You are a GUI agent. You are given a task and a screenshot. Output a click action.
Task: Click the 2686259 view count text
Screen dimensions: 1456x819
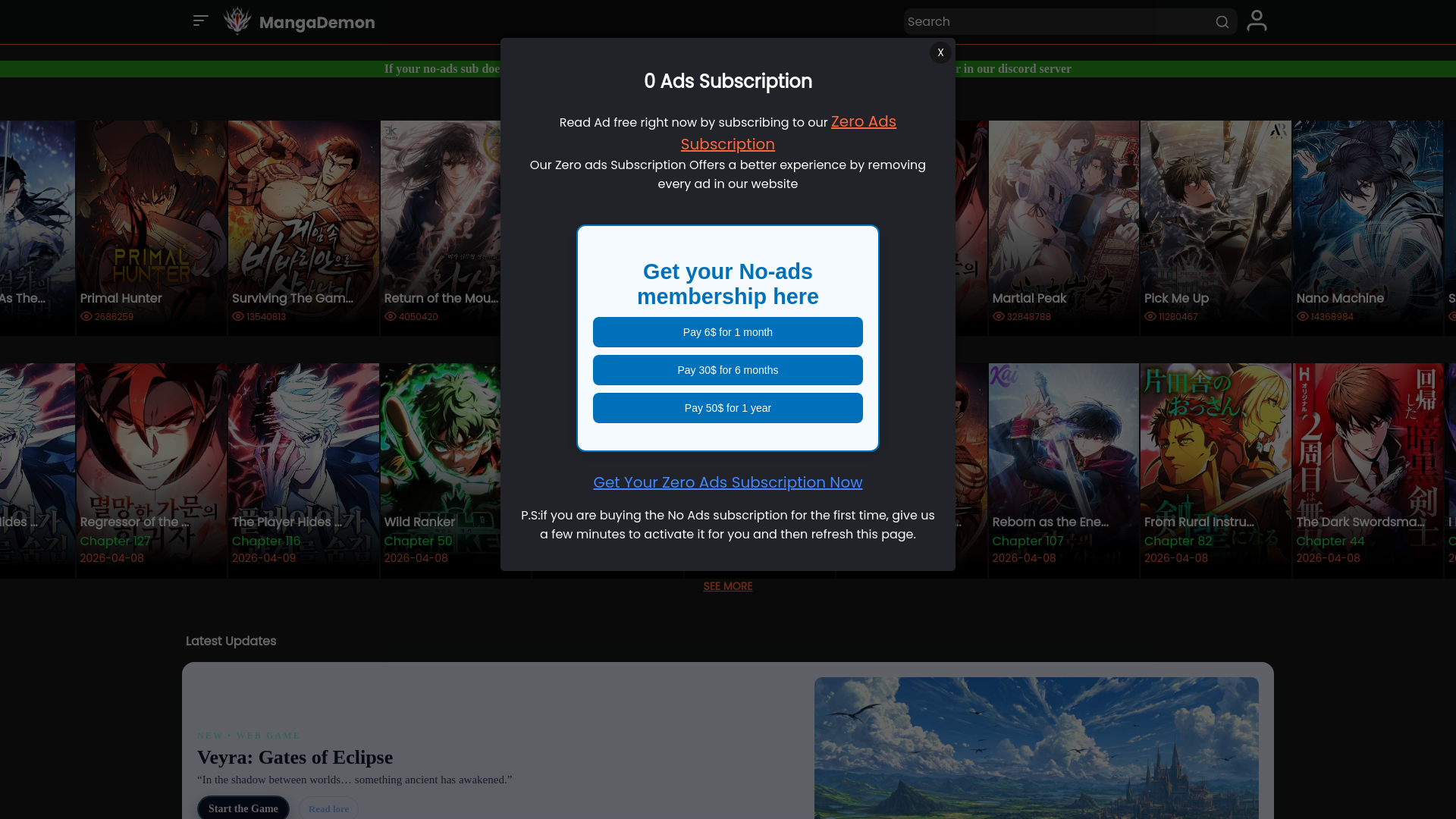(x=114, y=316)
